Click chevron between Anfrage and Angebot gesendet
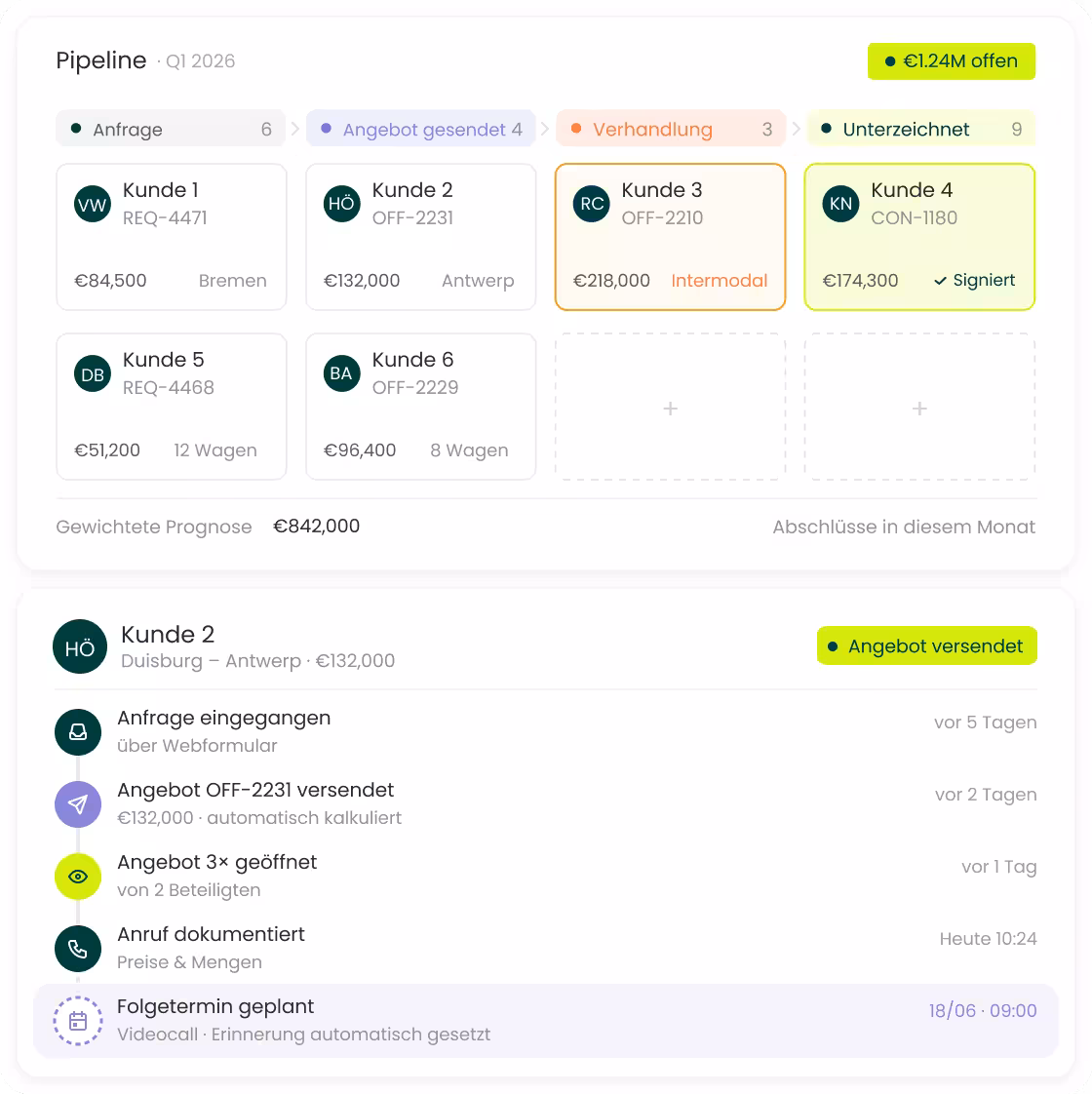The height and width of the screenshot is (1094, 1092). pos(295,129)
